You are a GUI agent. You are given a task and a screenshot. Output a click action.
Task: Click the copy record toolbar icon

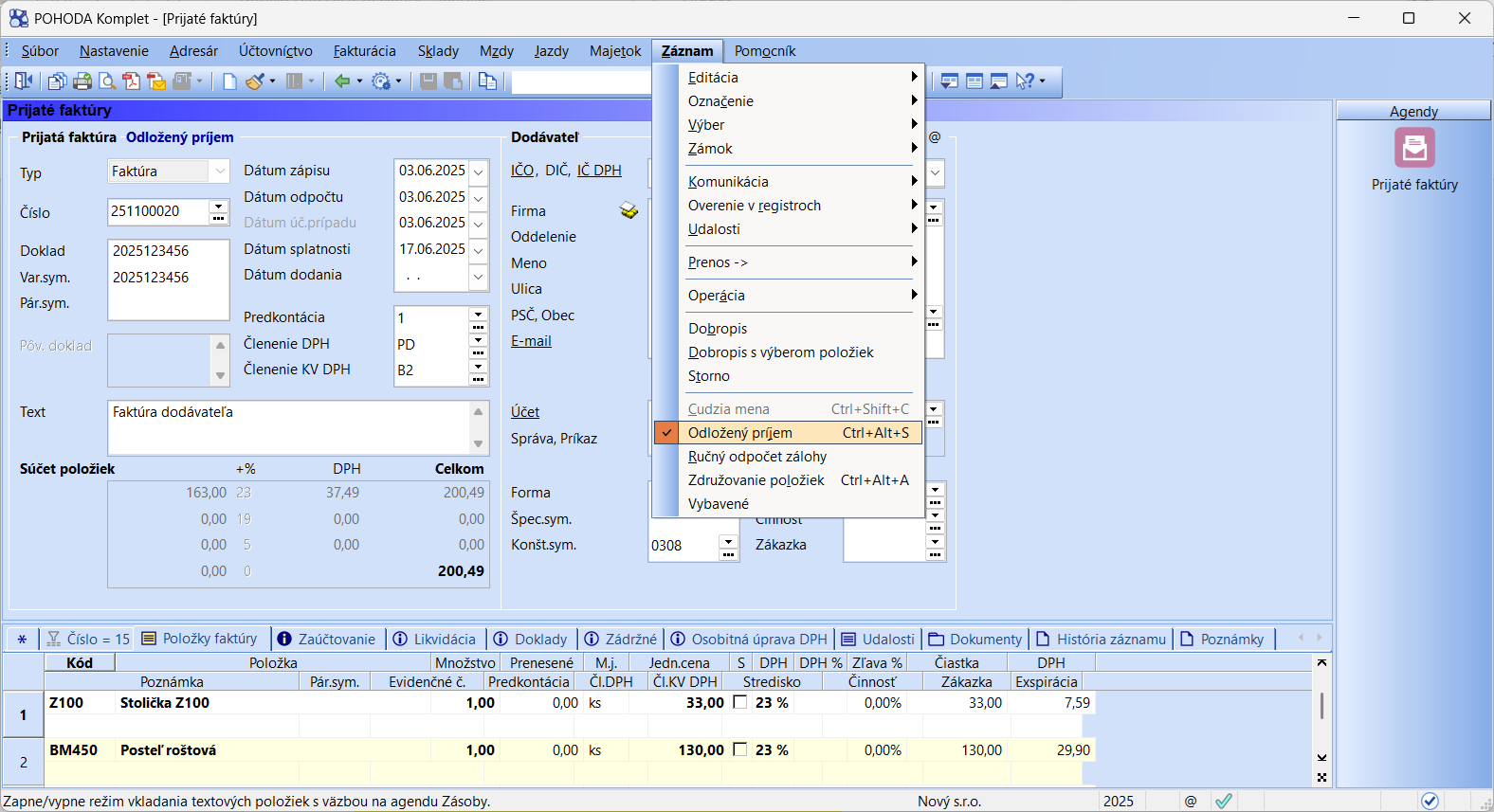pos(58,81)
